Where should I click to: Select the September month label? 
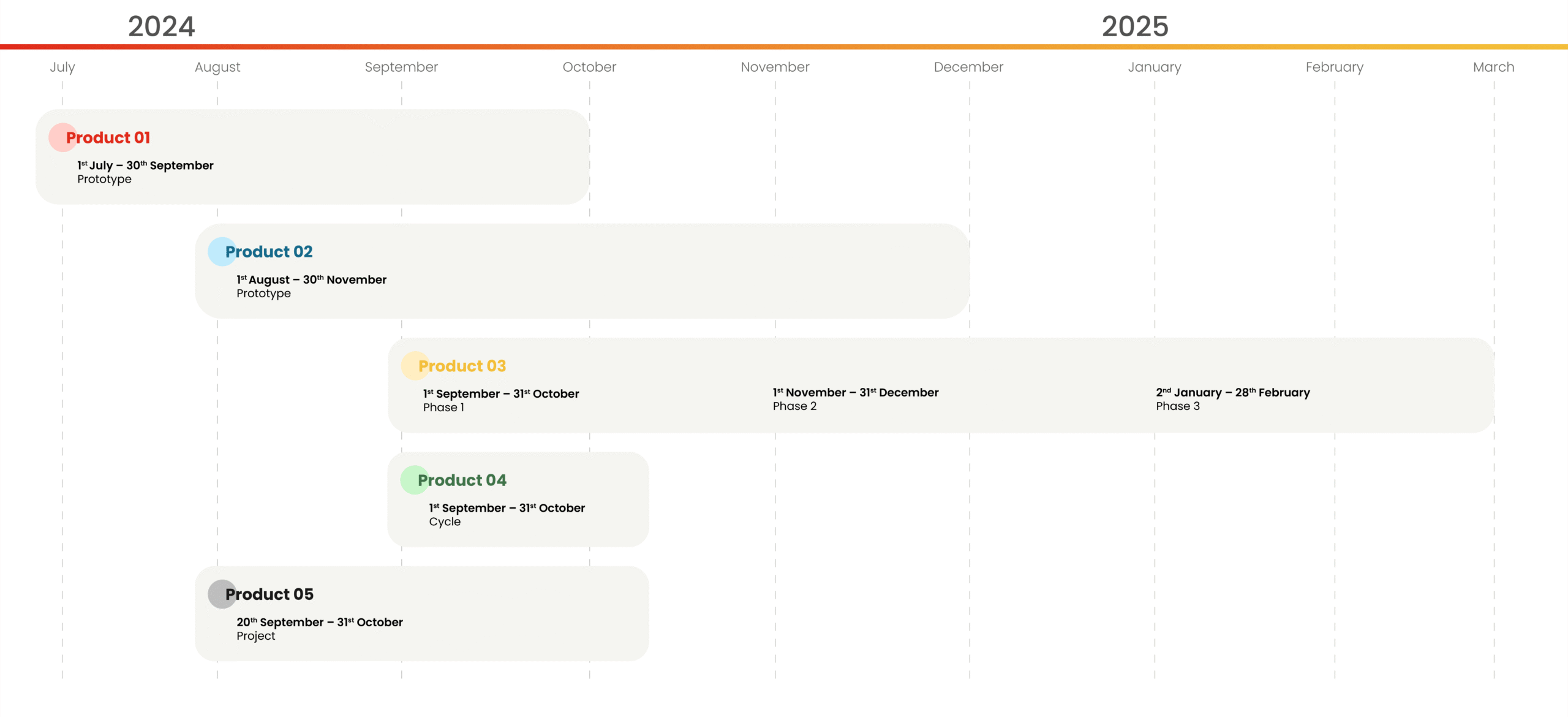pyautogui.click(x=401, y=67)
